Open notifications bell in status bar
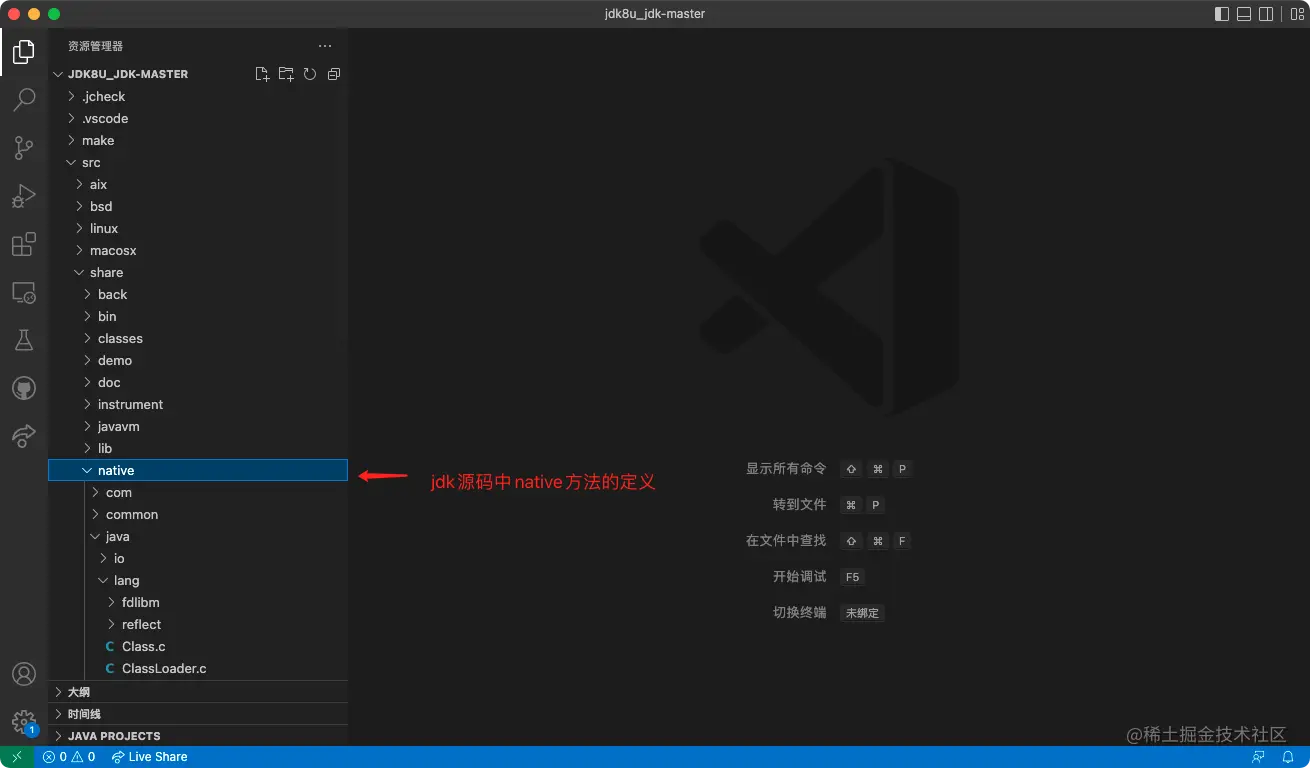Image resolution: width=1310 pixels, height=768 pixels. pos(1288,757)
